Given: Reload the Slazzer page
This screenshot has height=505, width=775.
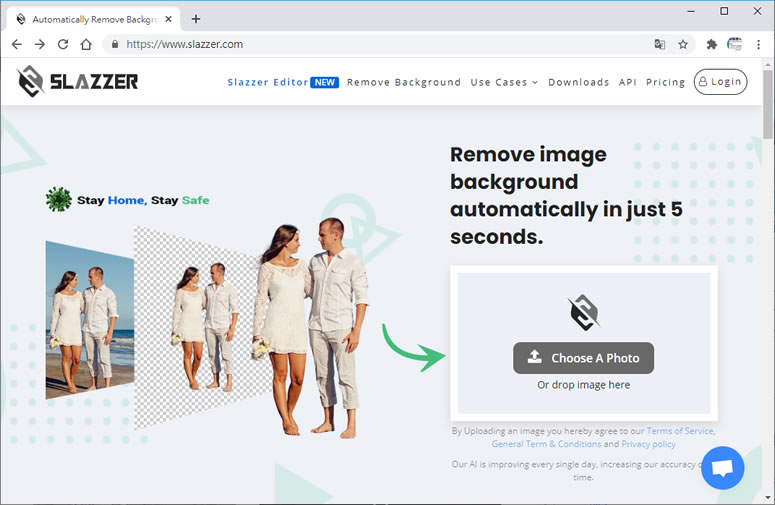Looking at the screenshot, I should tap(63, 44).
